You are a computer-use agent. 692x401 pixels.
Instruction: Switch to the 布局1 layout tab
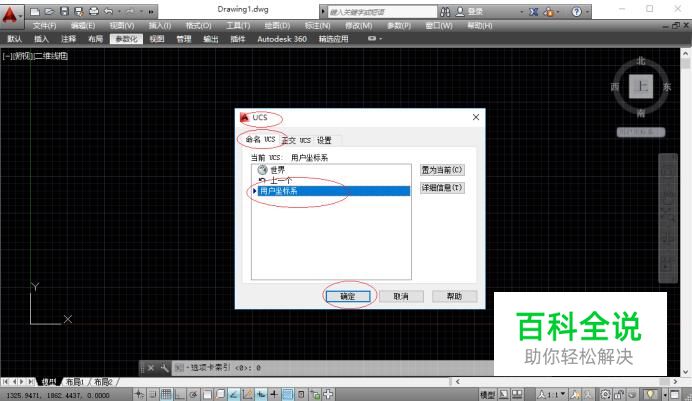point(75,382)
